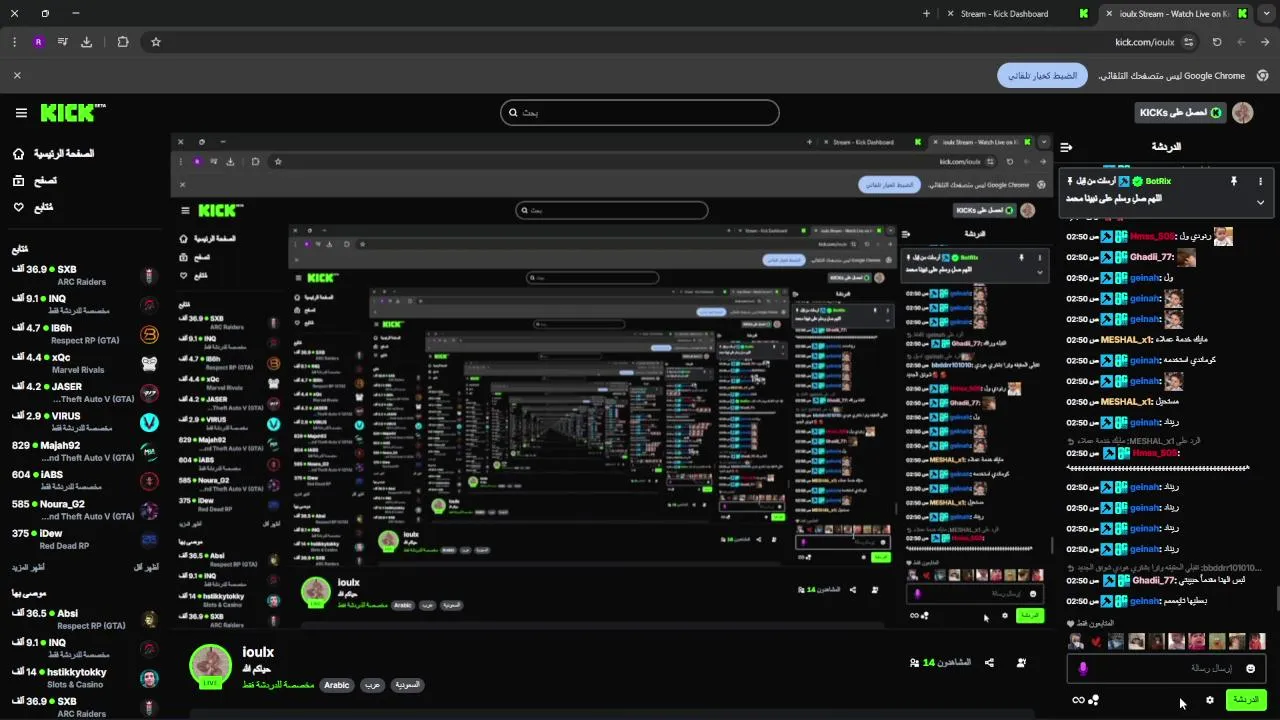Click the chat panel scrollbar

[x=1276, y=599]
